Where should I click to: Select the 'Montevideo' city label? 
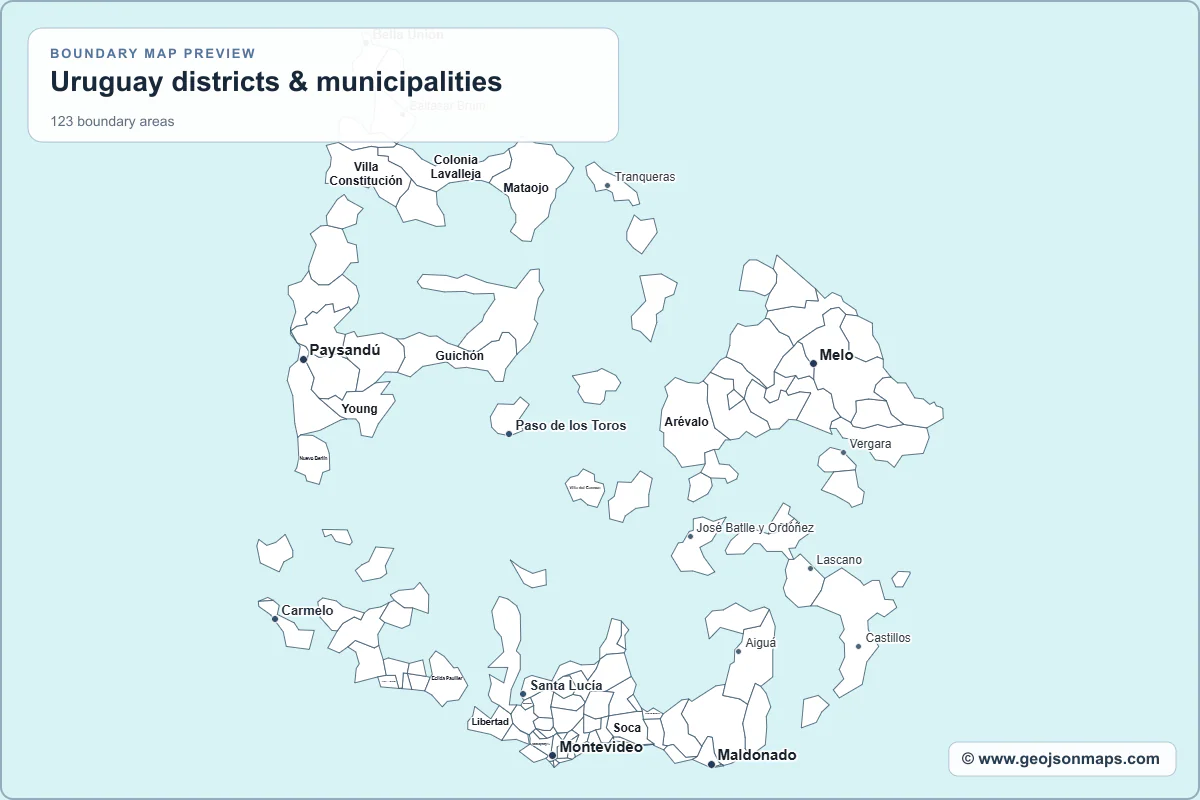click(x=601, y=747)
